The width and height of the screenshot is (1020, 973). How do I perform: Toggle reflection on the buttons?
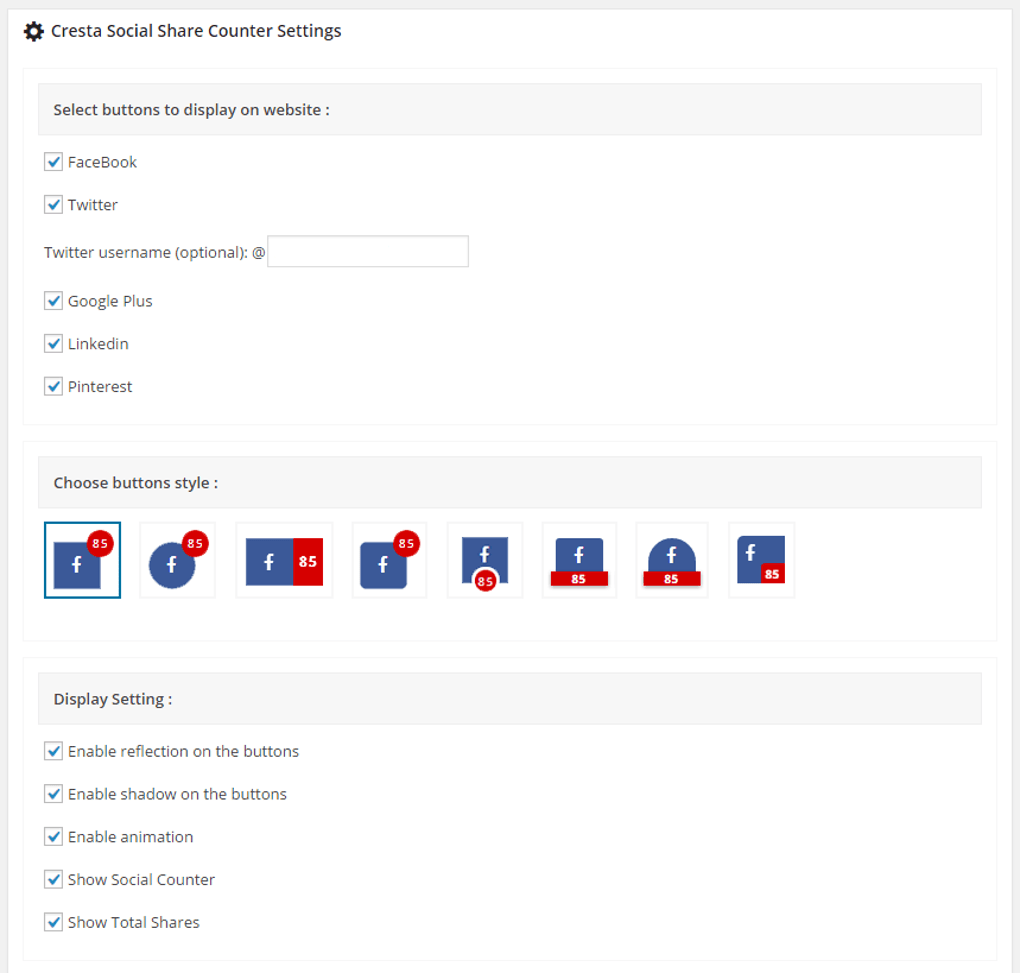pyautogui.click(x=53, y=751)
